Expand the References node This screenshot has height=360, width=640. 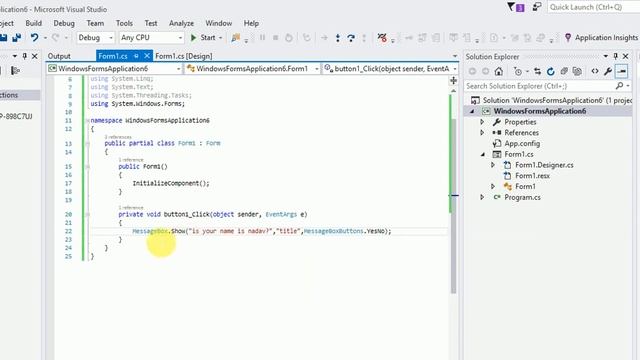[x=482, y=133]
